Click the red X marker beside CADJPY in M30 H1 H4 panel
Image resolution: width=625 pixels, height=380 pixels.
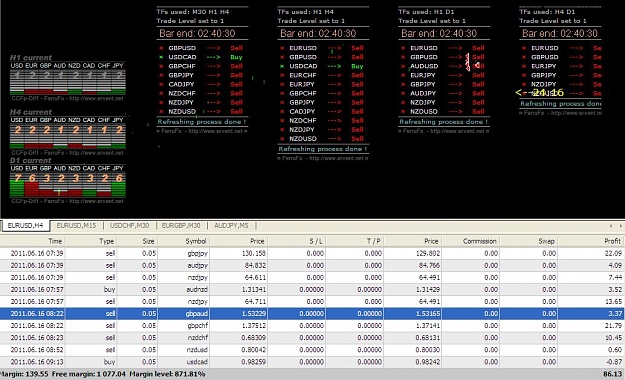click(x=161, y=84)
